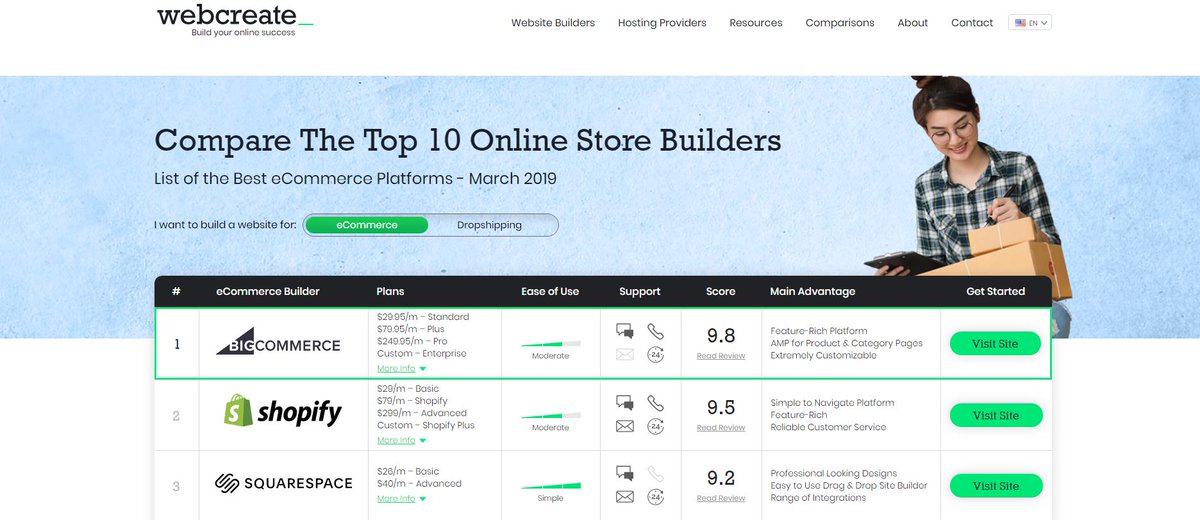Click "Extremely Customizable" advantage text
The width and height of the screenshot is (1200, 520).
pyautogui.click(x=824, y=356)
